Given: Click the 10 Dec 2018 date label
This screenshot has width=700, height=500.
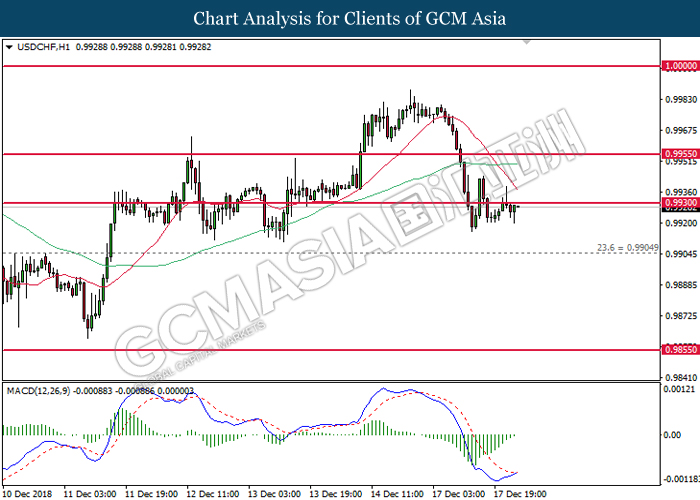Looking at the screenshot, I should tap(28, 494).
